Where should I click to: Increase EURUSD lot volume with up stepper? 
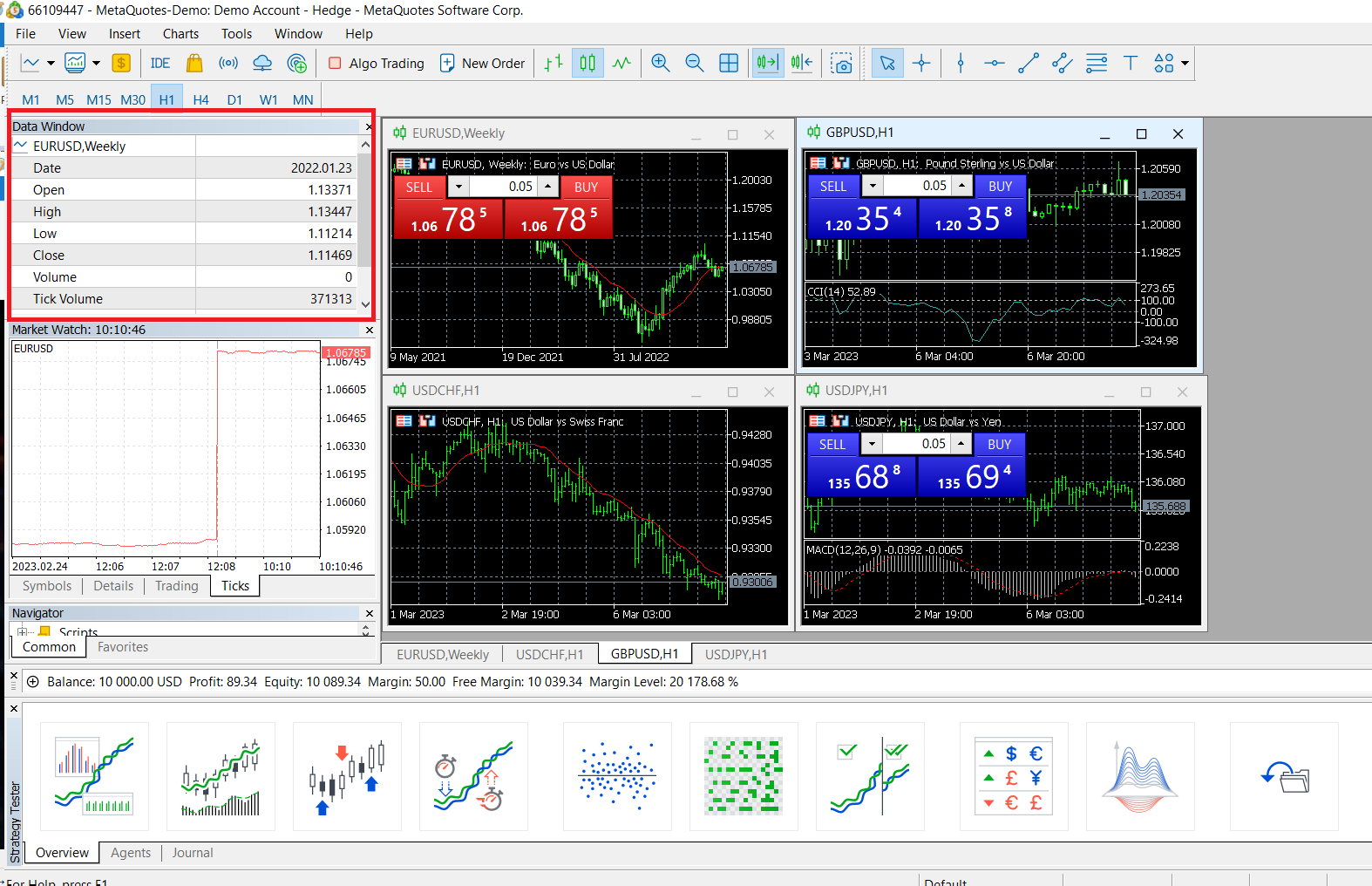tap(547, 186)
